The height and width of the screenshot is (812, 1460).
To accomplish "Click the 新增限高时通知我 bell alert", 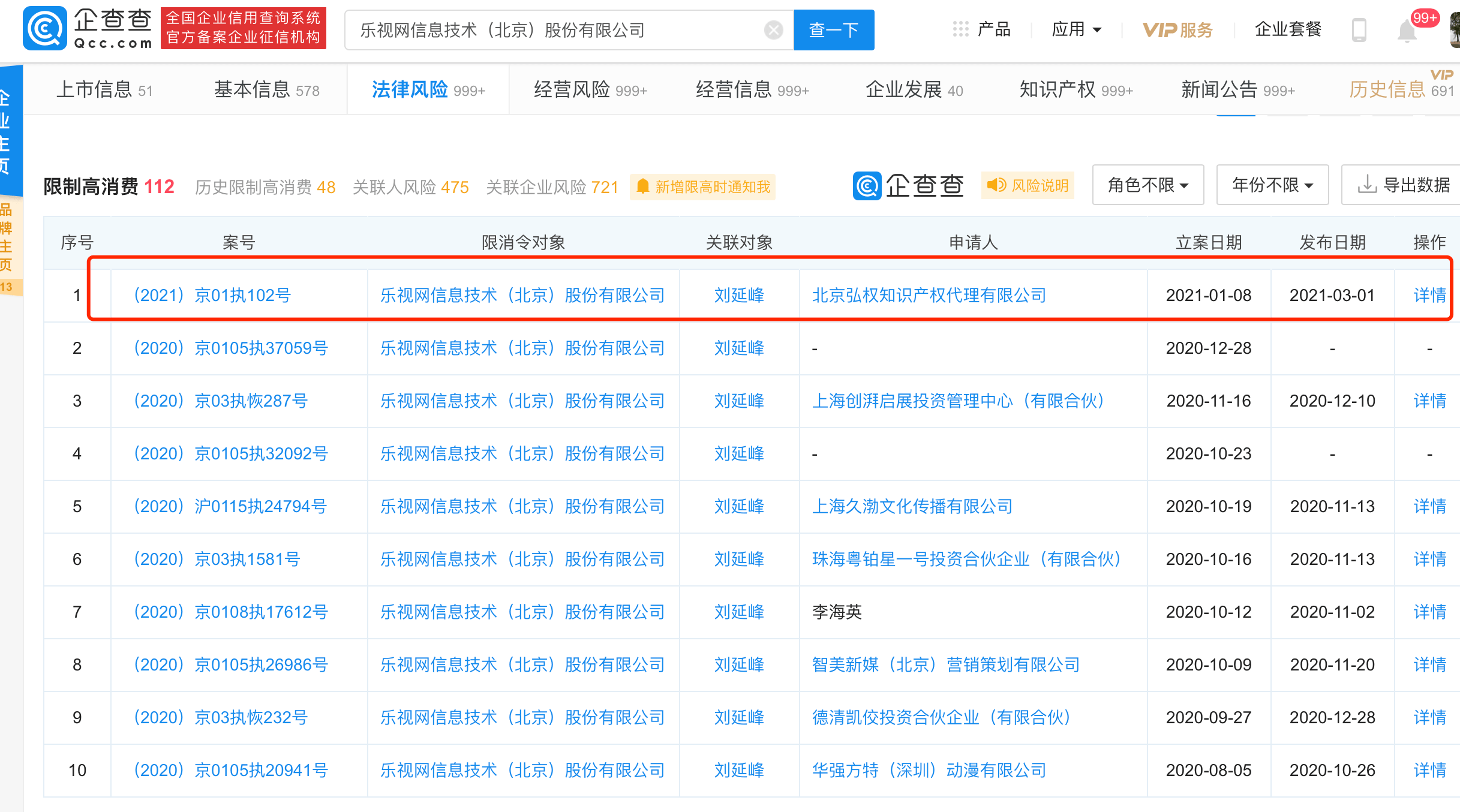I will tap(703, 187).
